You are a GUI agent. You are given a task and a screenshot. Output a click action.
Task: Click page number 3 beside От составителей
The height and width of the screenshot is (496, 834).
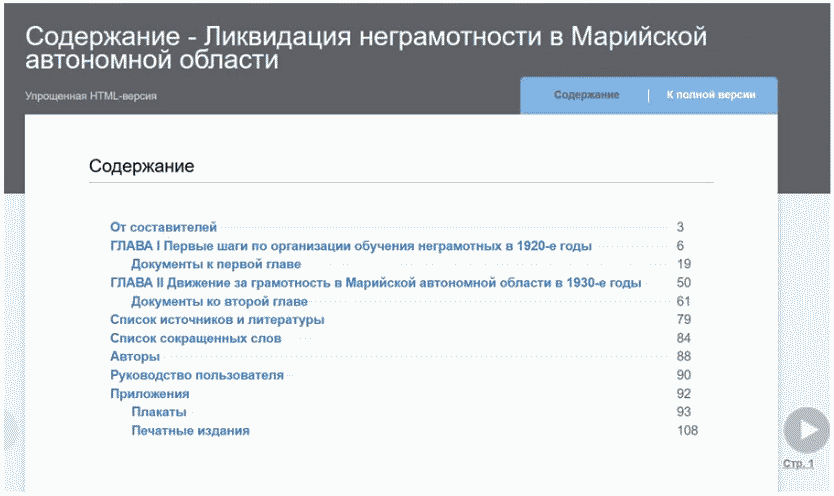(680, 228)
